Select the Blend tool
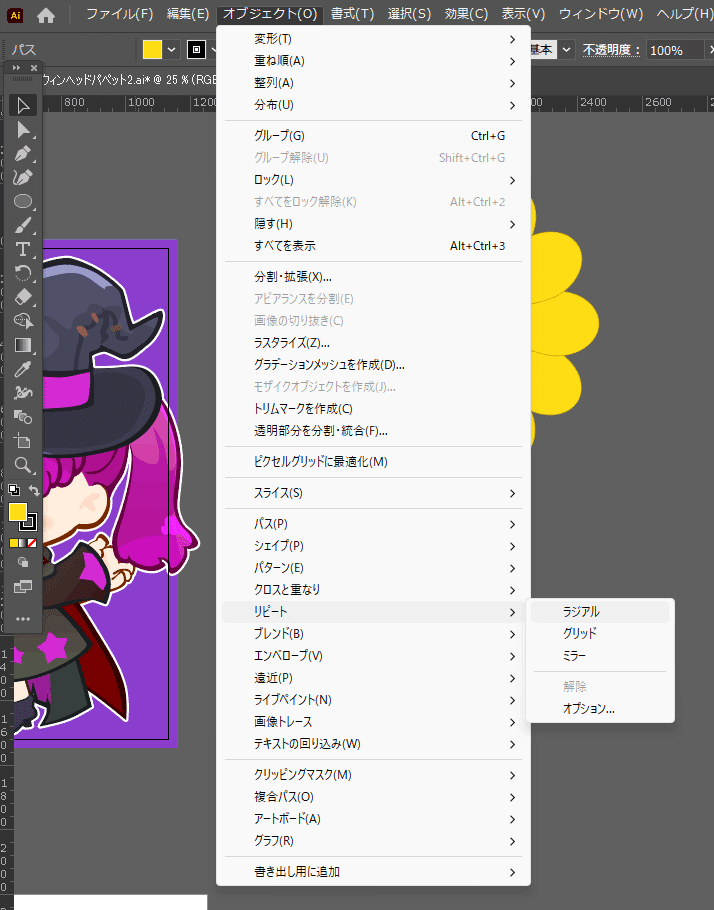714x910 pixels. point(23,417)
